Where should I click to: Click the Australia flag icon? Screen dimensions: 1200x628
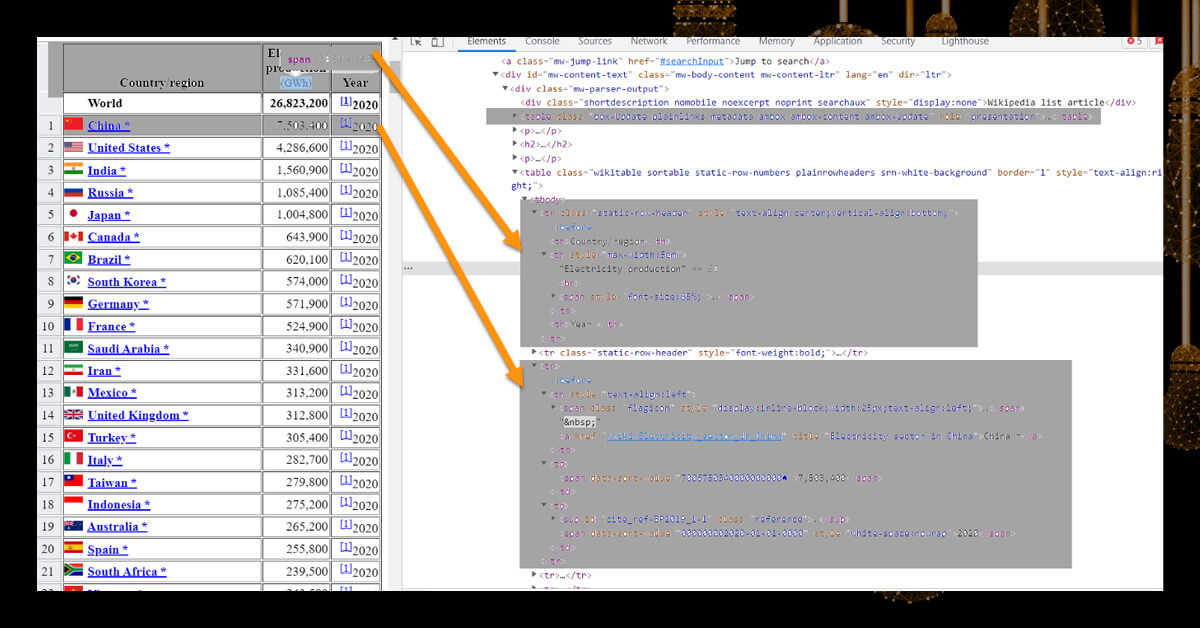pos(73,526)
